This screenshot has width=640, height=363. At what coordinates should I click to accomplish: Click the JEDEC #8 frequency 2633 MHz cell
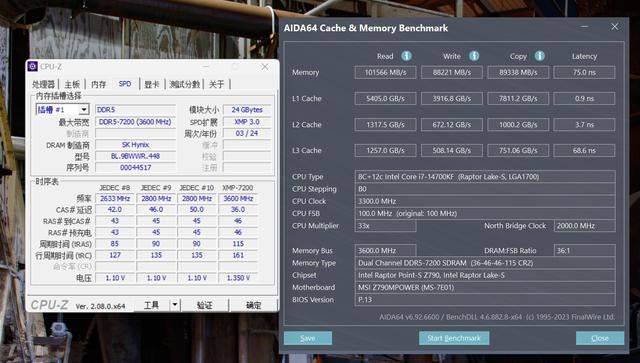pyautogui.click(x=115, y=198)
